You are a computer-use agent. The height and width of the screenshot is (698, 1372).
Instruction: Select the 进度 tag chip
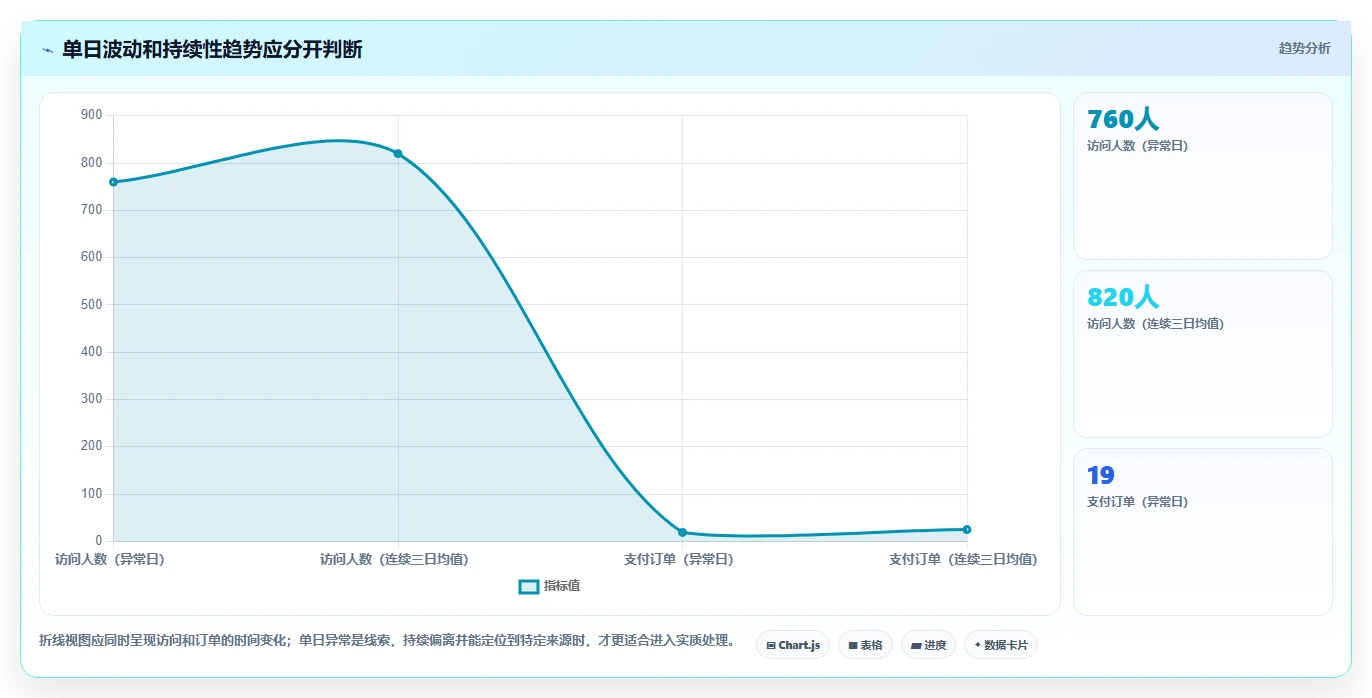(x=928, y=645)
